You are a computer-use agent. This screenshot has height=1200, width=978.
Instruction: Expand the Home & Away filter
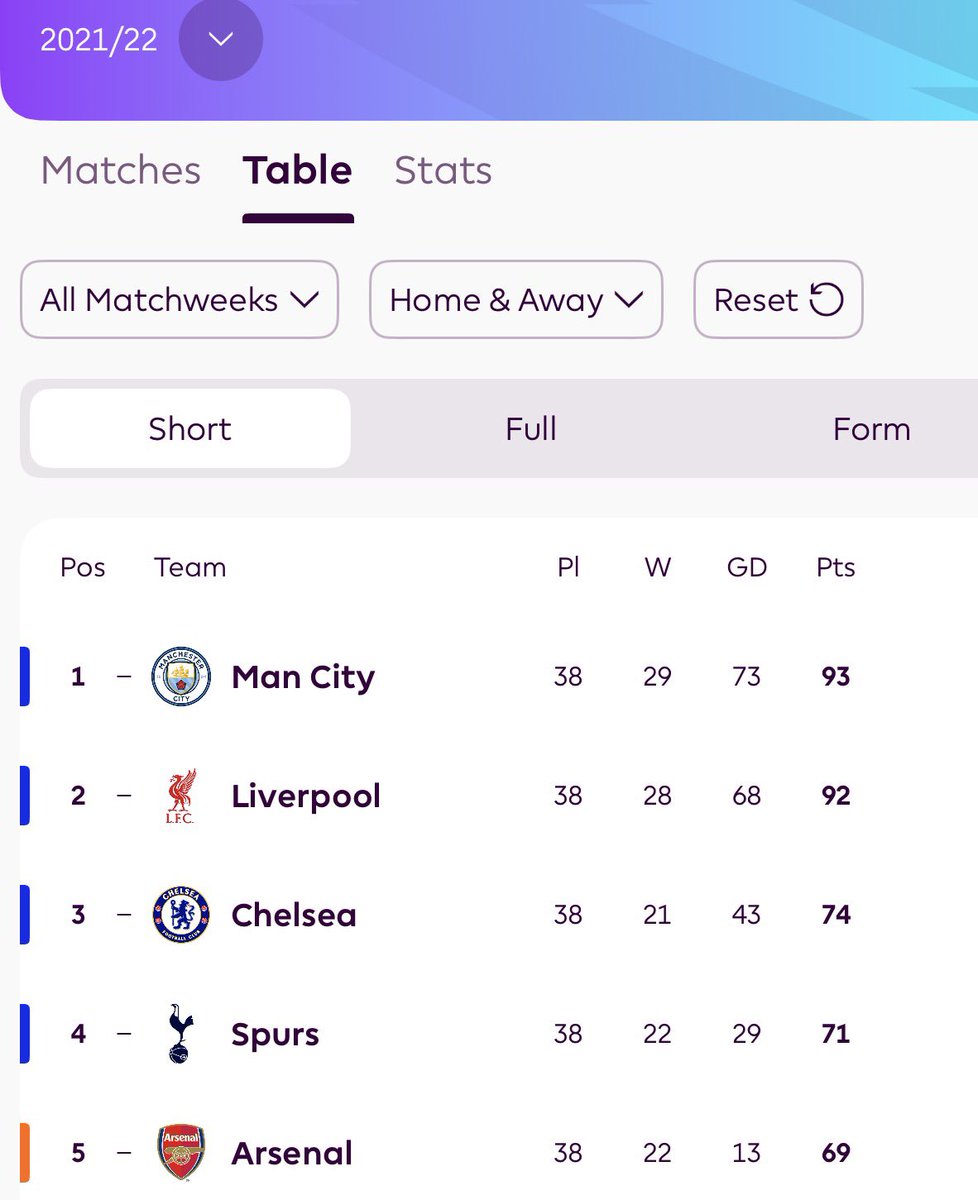(516, 299)
